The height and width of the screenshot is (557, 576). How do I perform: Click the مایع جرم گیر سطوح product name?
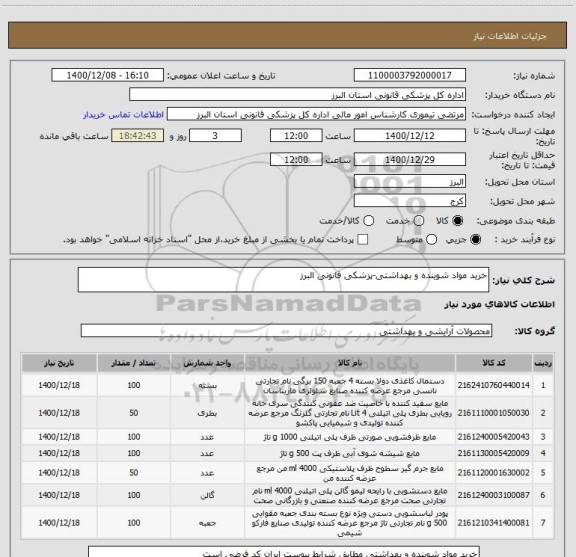(350, 473)
